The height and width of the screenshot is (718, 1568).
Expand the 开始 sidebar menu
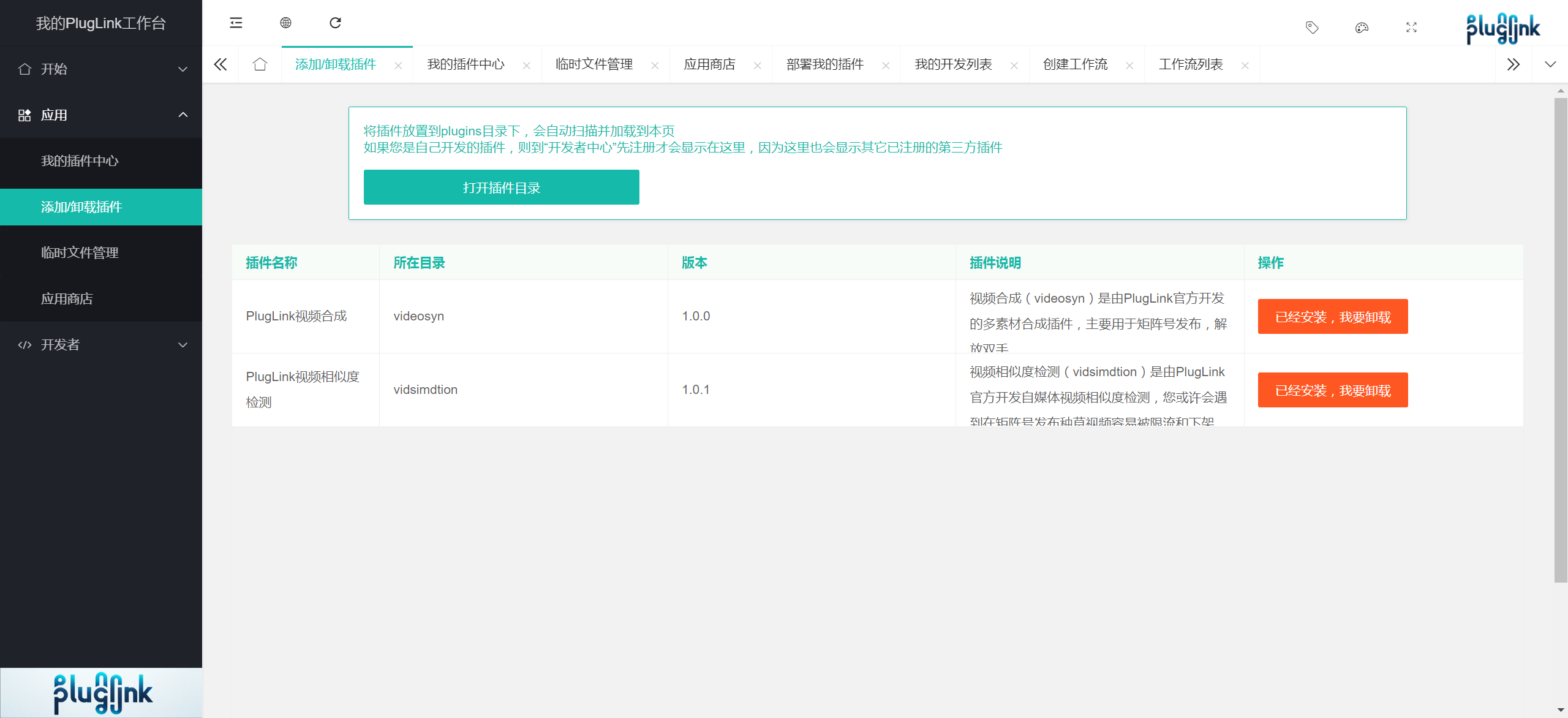click(101, 69)
